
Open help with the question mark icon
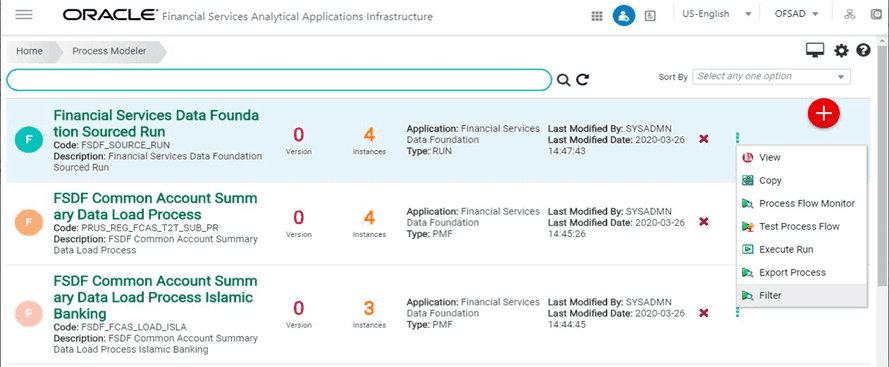[x=863, y=50]
